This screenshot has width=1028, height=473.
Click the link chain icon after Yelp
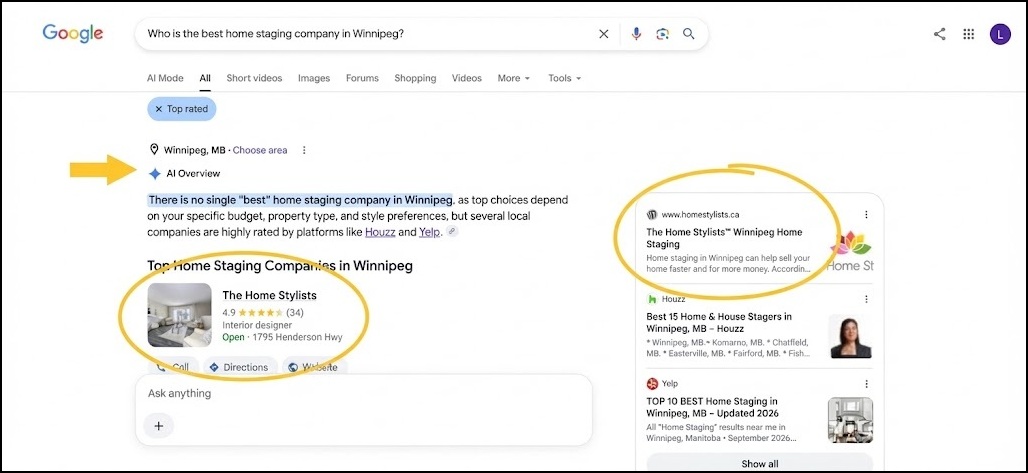pos(452,232)
